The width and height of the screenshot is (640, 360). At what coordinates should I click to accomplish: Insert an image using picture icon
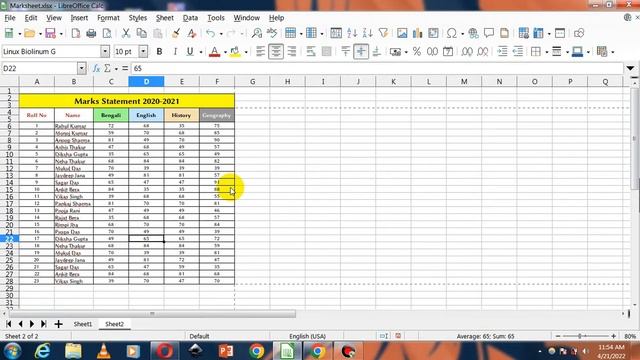[402, 33]
